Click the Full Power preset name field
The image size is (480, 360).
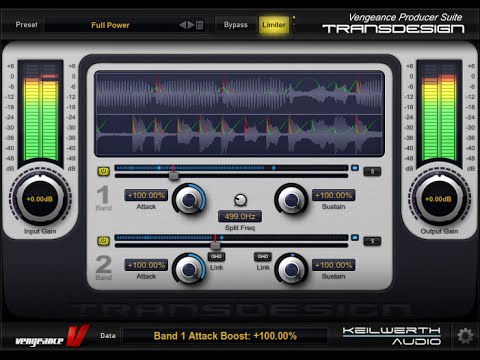point(110,25)
